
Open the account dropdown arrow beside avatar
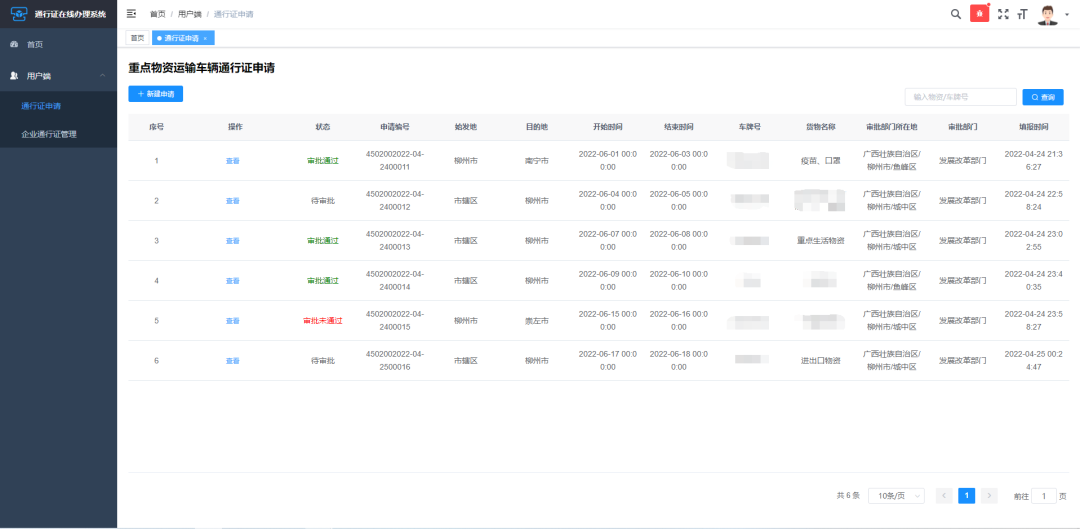coord(1067,15)
